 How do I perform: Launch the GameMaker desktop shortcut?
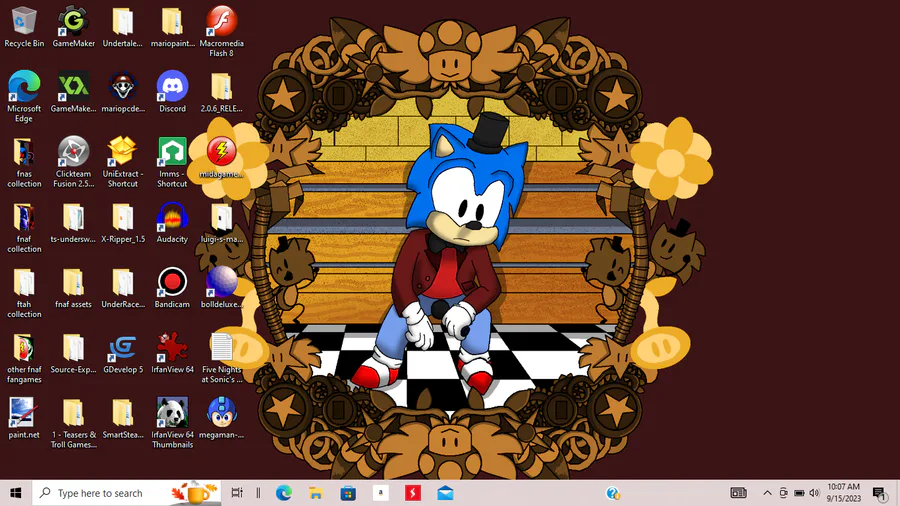point(73,28)
